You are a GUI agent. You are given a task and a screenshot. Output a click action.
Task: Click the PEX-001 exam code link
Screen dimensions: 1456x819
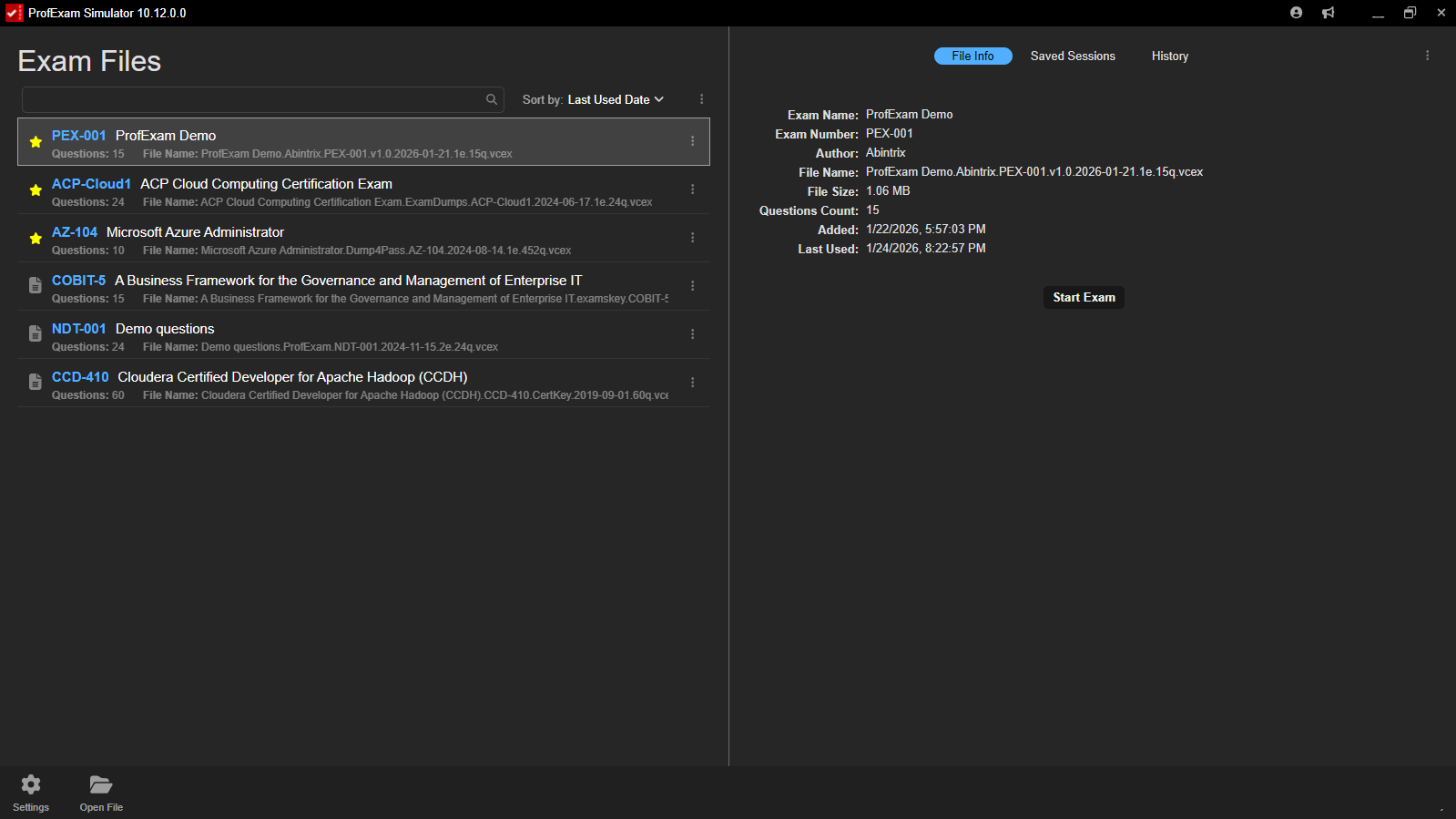coord(79,136)
